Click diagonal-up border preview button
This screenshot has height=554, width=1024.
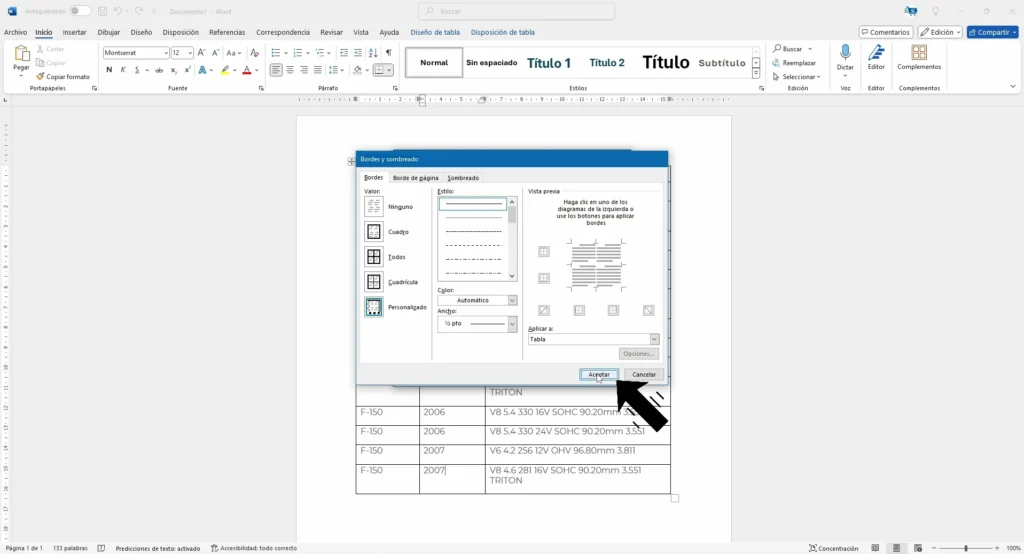coord(543,310)
